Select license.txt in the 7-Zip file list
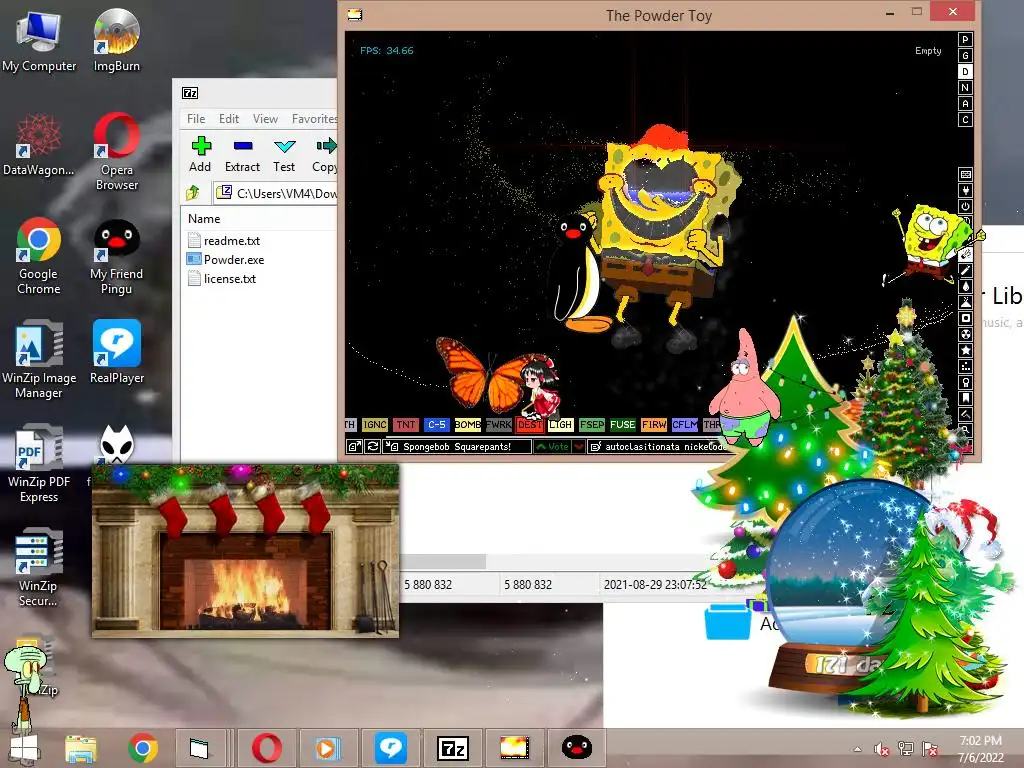The width and height of the screenshot is (1024, 768). pos(222,279)
